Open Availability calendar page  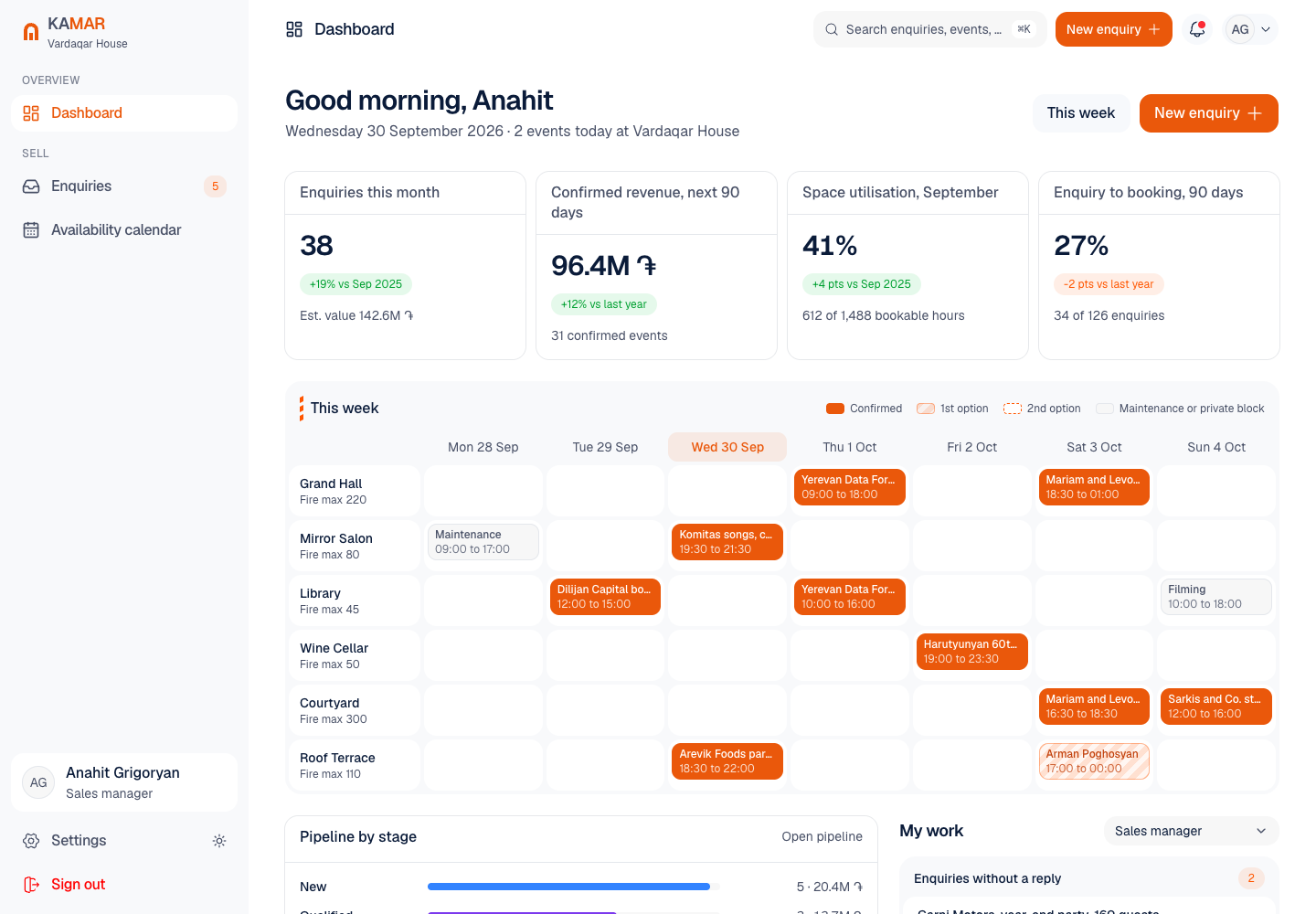[x=124, y=230]
